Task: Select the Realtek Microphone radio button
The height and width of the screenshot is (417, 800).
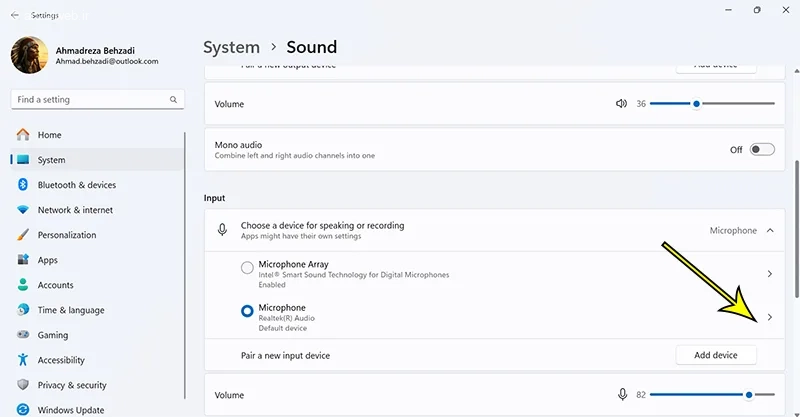Action: coord(248,312)
